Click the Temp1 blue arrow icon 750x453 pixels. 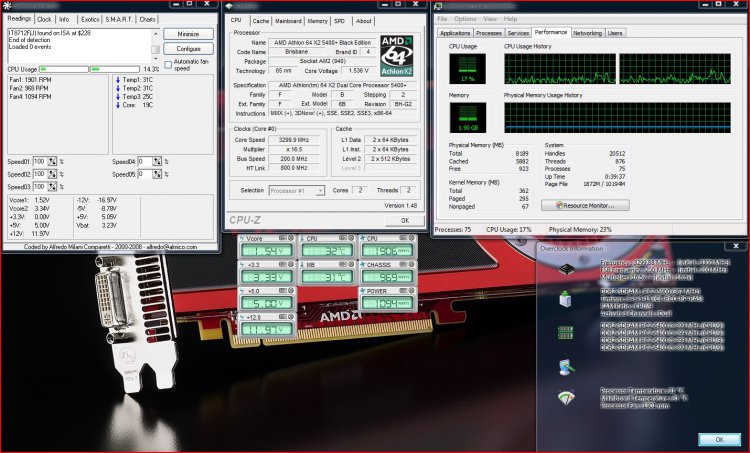point(118,80)
